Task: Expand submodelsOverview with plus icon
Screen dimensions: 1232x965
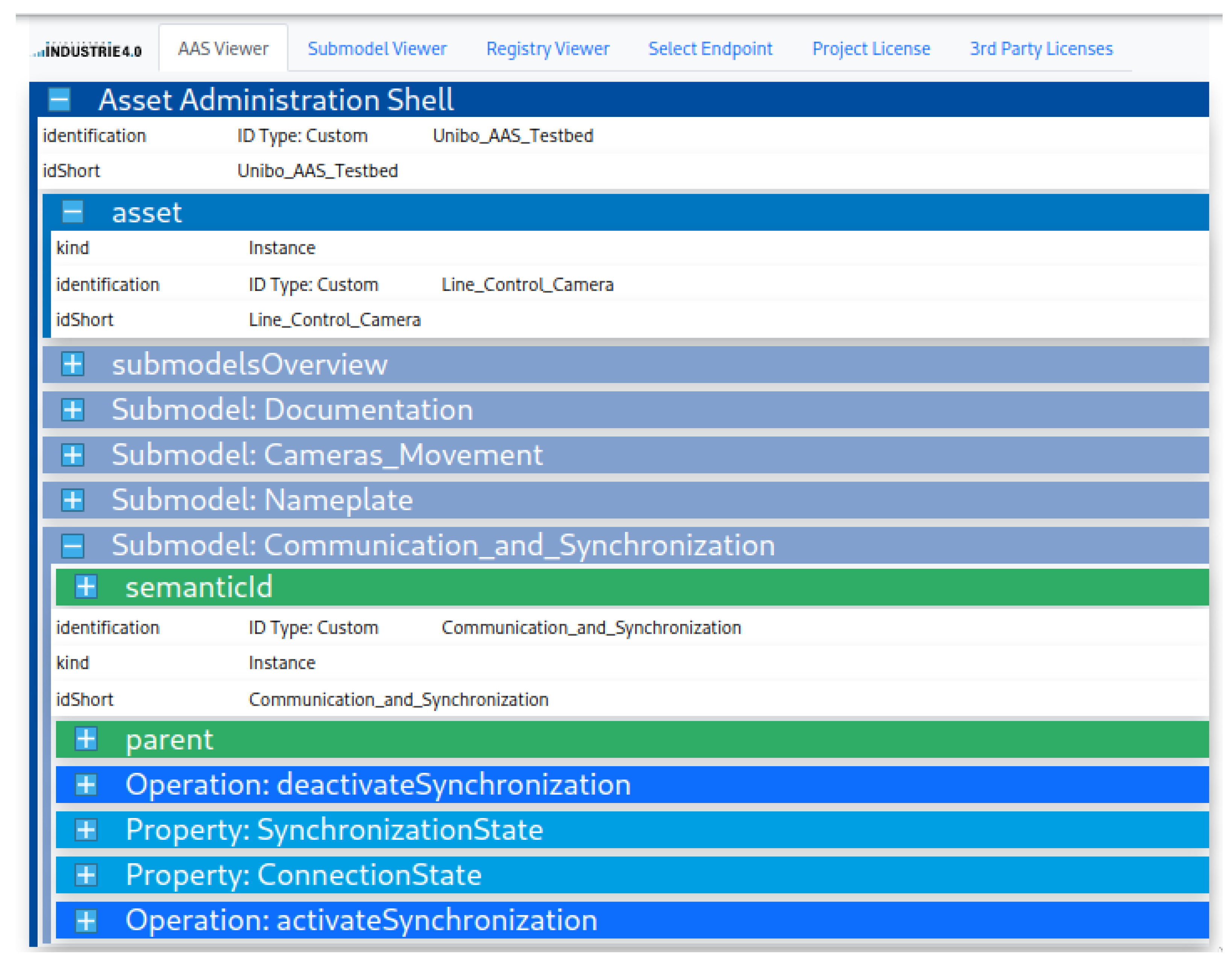Action: point(73,364)
